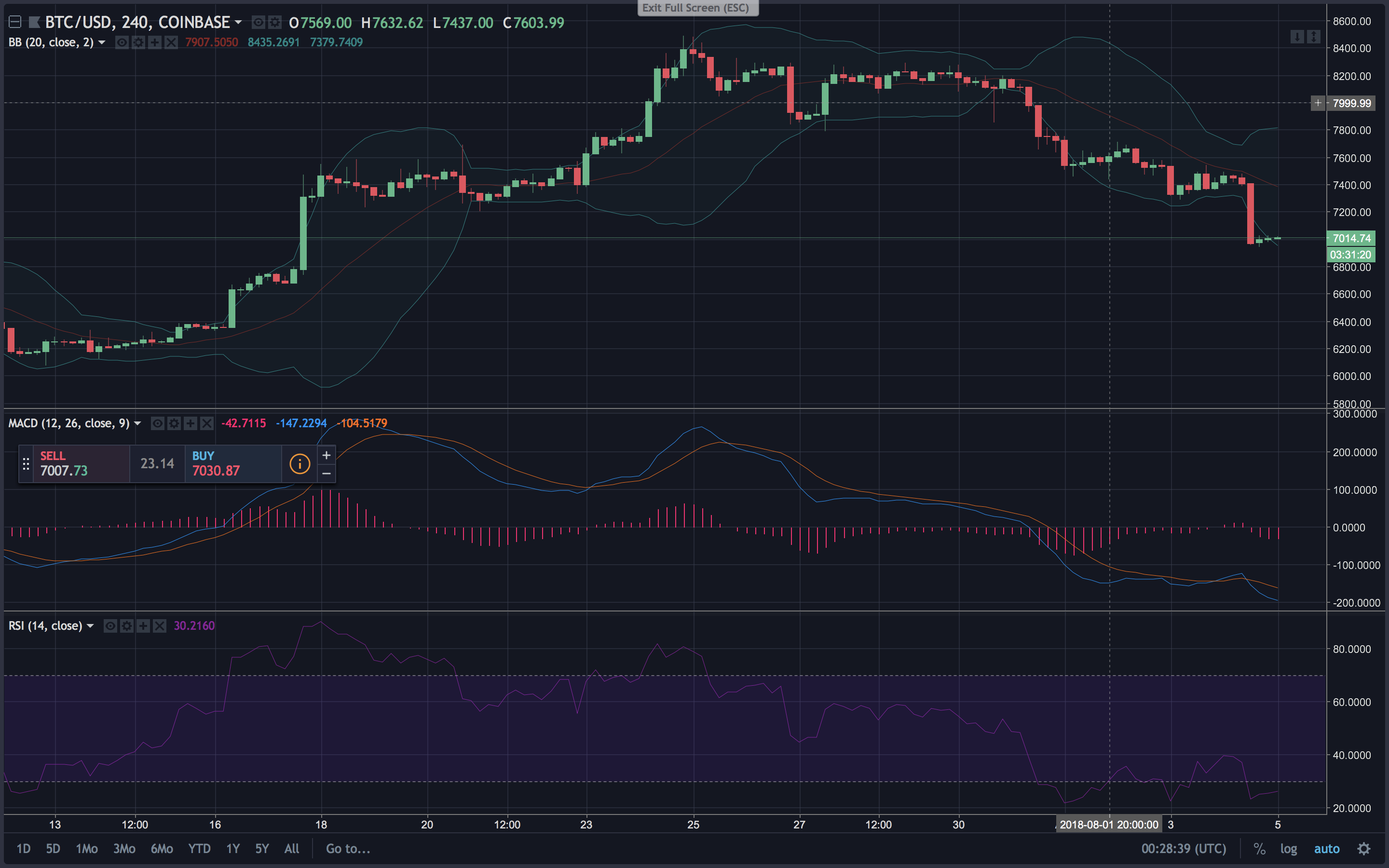This screenshot has height=868, width=1389.
Task: Open the orange info icon on trading panel
Action: point(300,464)
